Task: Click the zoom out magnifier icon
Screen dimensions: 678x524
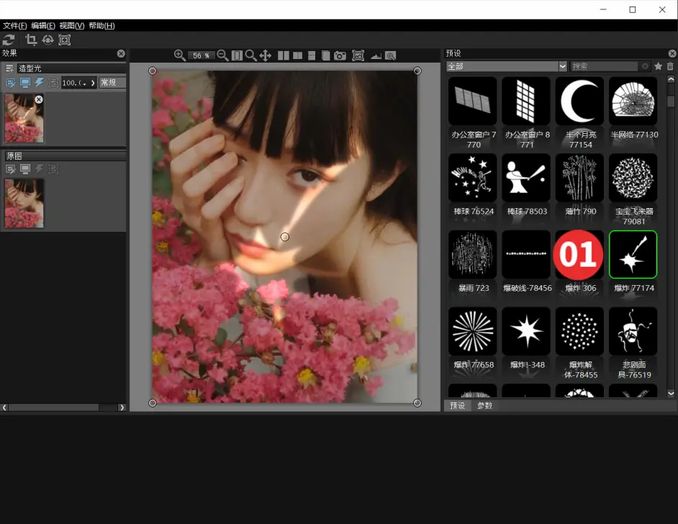Action: (x=222, y=55)
